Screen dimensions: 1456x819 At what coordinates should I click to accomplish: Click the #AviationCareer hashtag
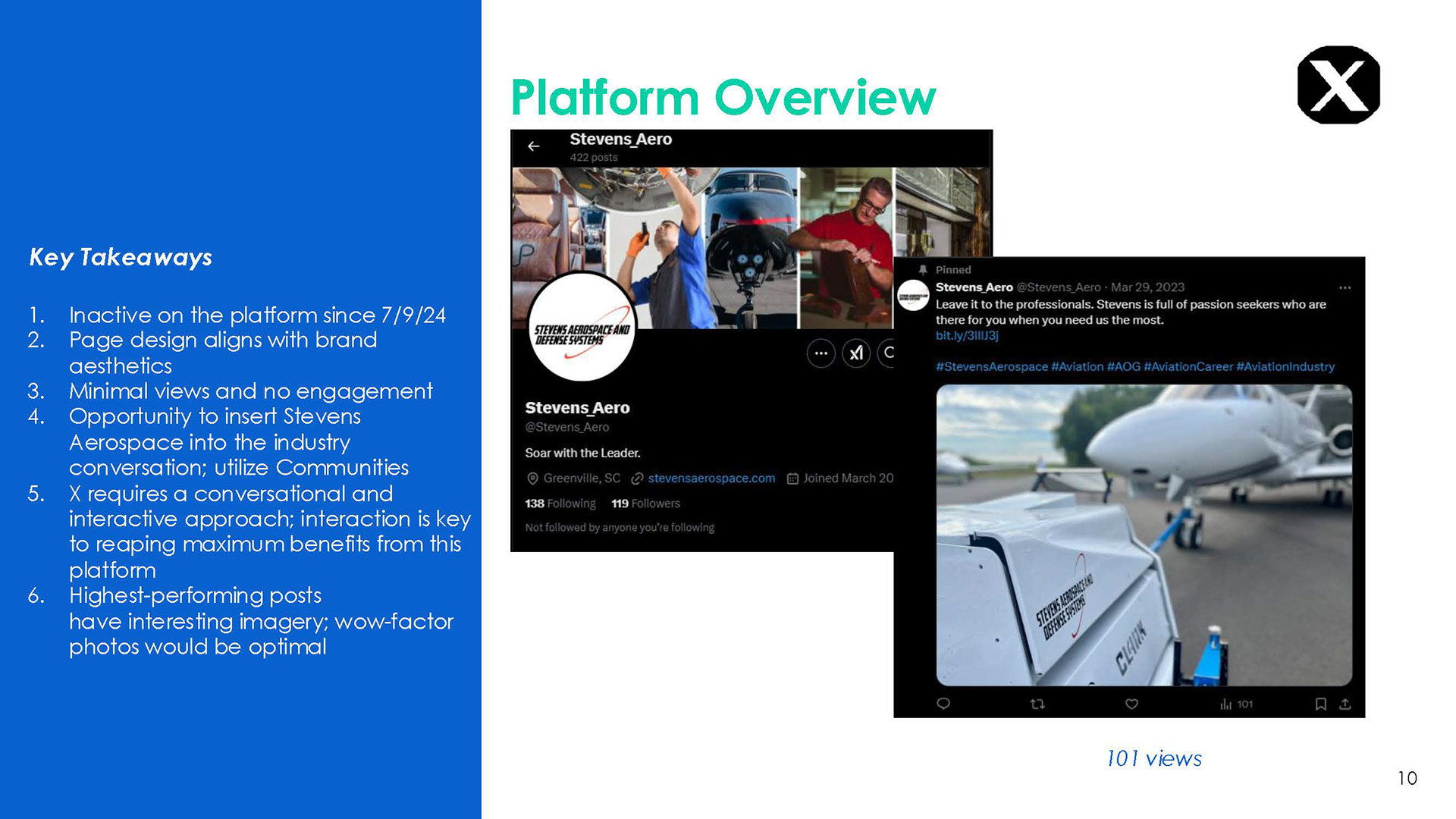coord(1188,367)
